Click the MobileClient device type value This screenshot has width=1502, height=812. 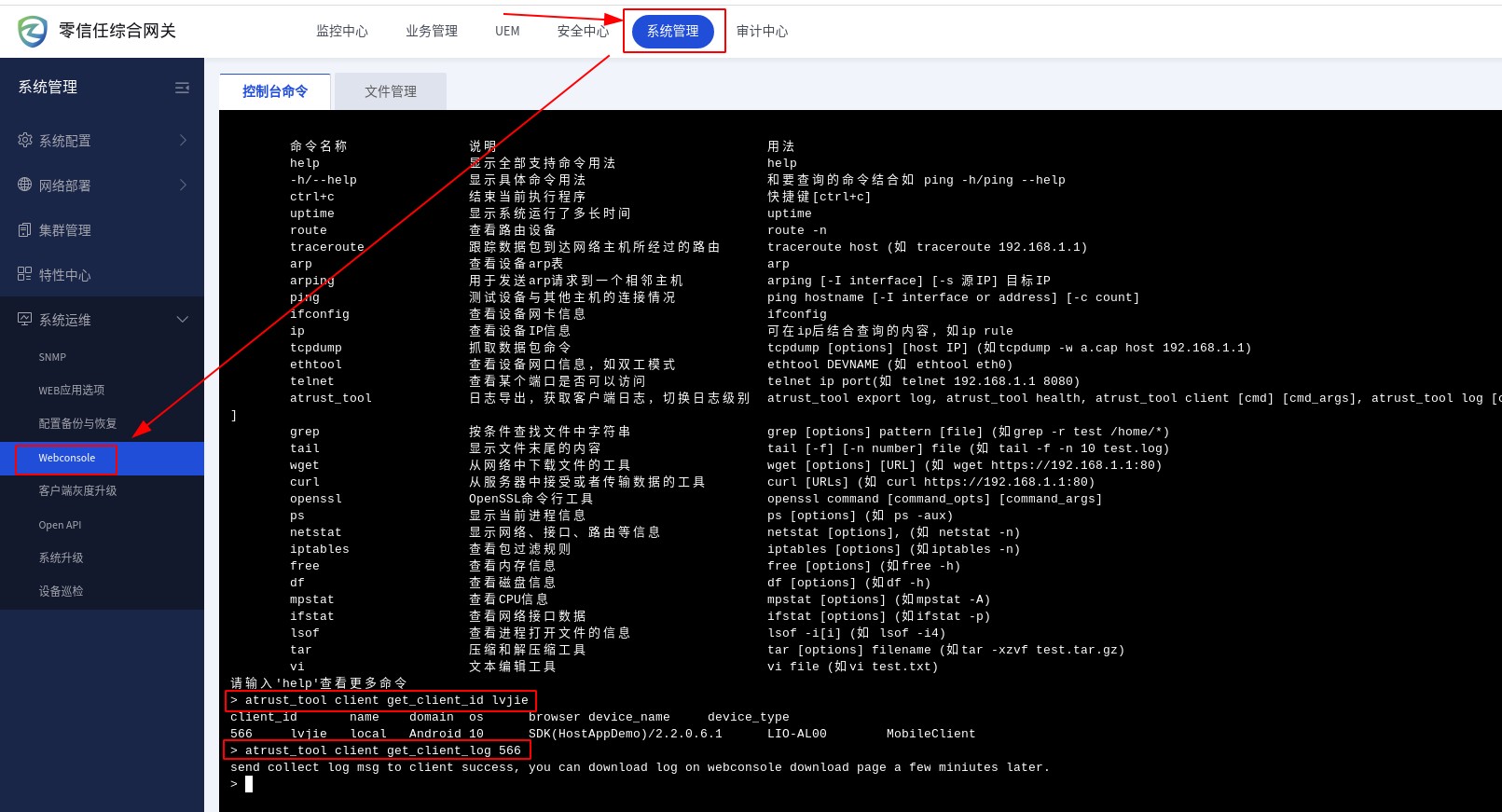[931, 734]
